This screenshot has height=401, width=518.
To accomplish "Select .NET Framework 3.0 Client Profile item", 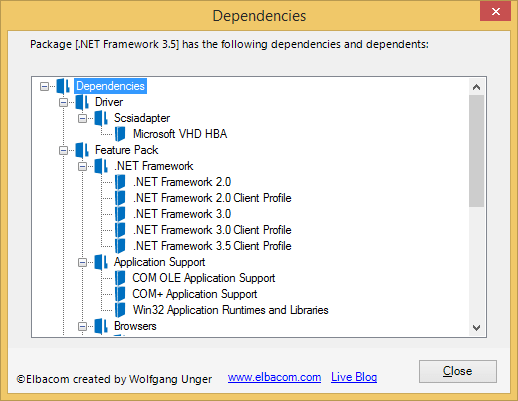I will click(x=212, y=230).
